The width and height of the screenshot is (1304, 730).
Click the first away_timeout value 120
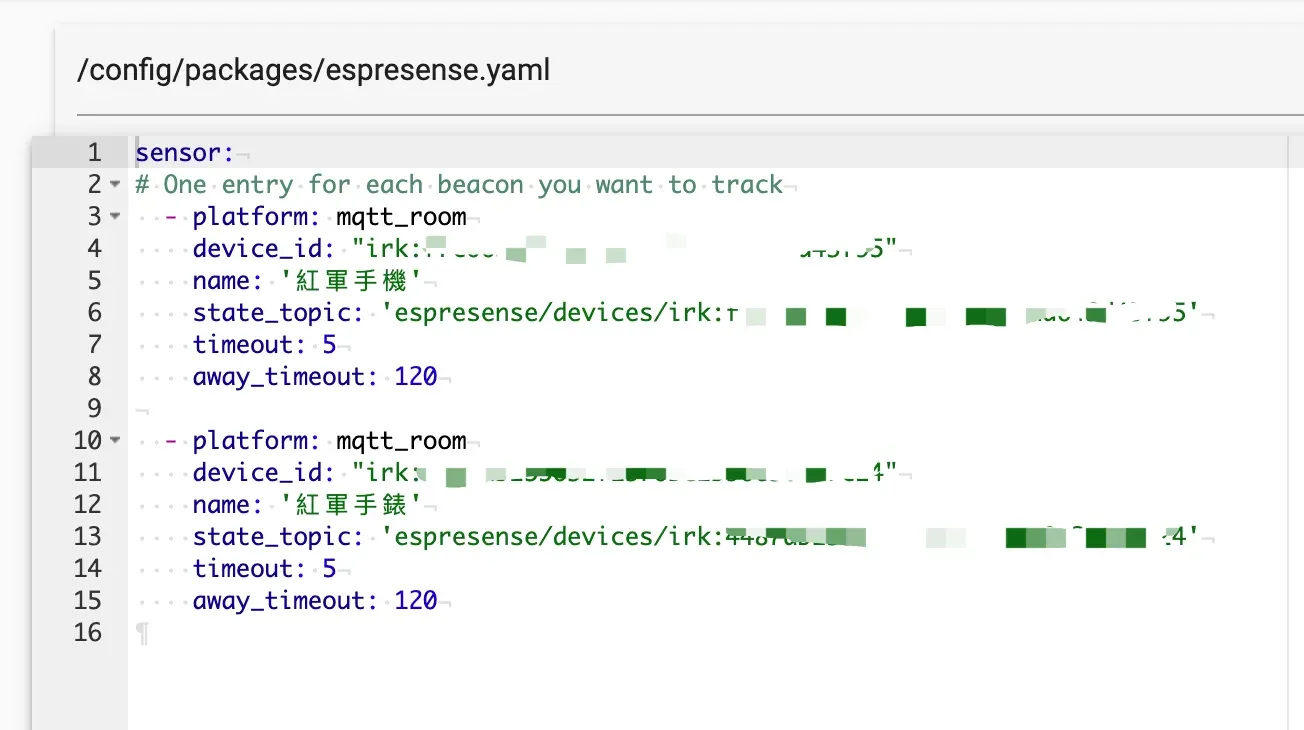click(416, 377)
